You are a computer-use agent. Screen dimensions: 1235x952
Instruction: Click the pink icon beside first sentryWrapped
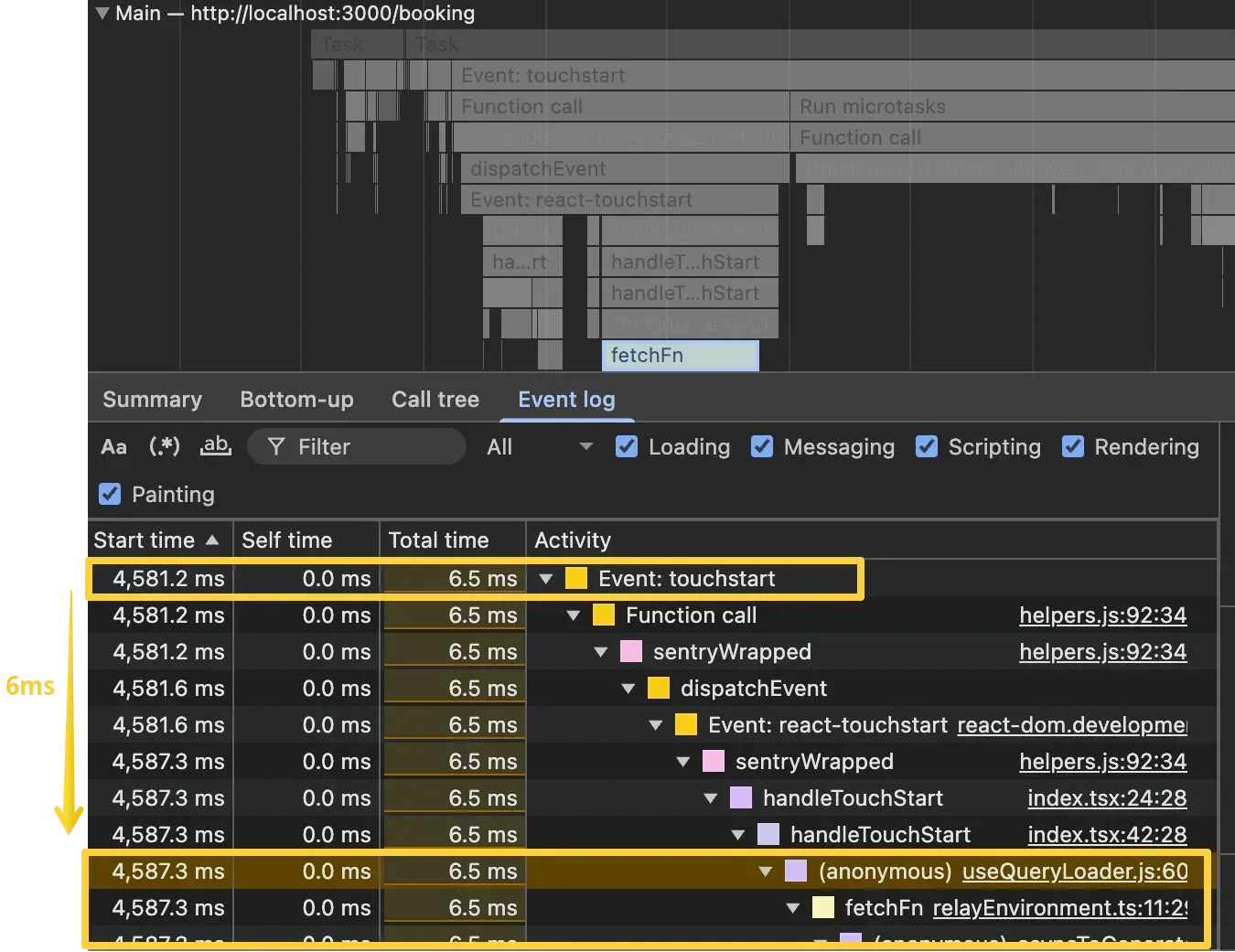pos(630,652)
